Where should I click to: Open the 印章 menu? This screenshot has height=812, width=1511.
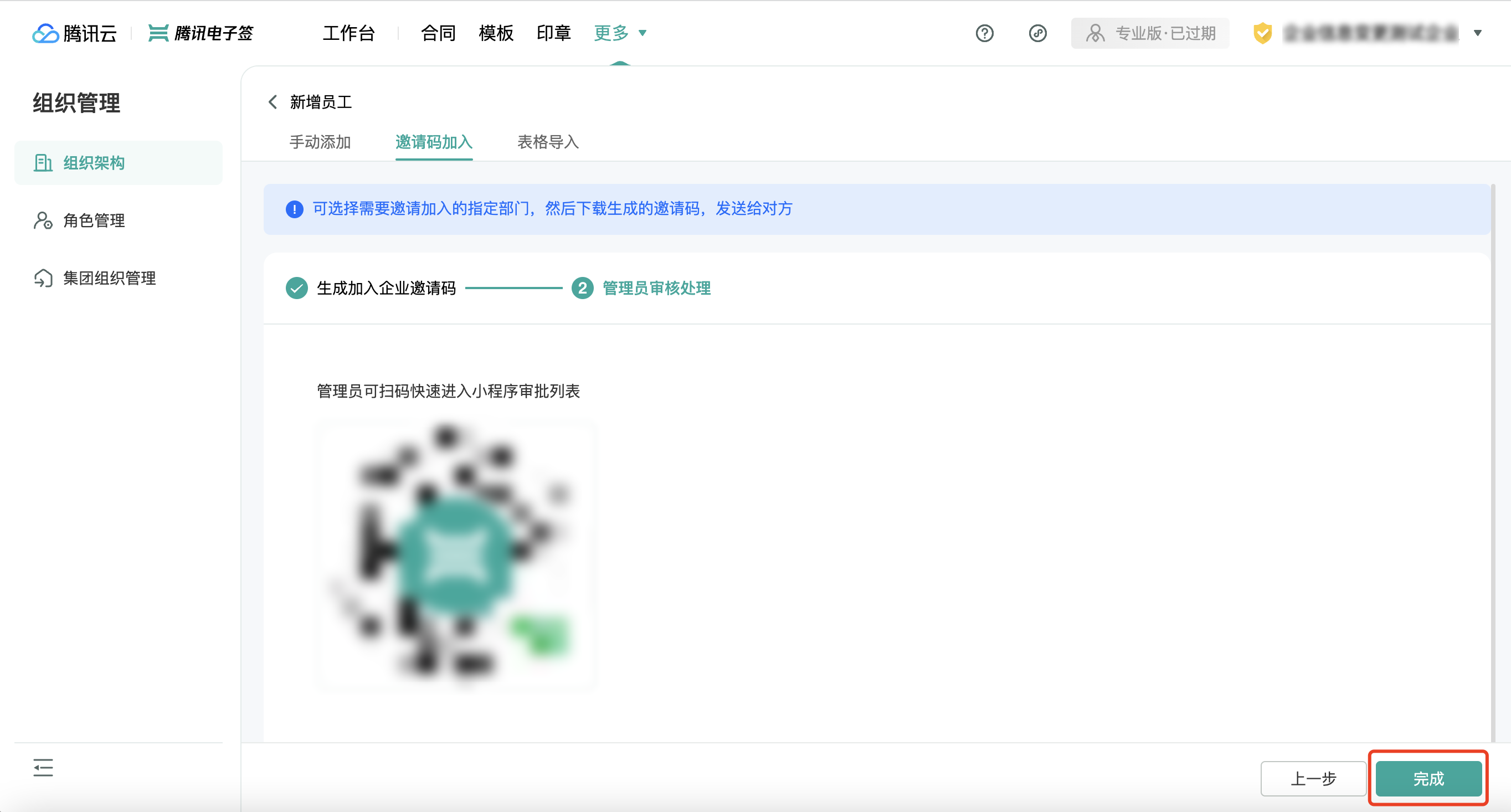pyautogui.click(x=554, y=33)
